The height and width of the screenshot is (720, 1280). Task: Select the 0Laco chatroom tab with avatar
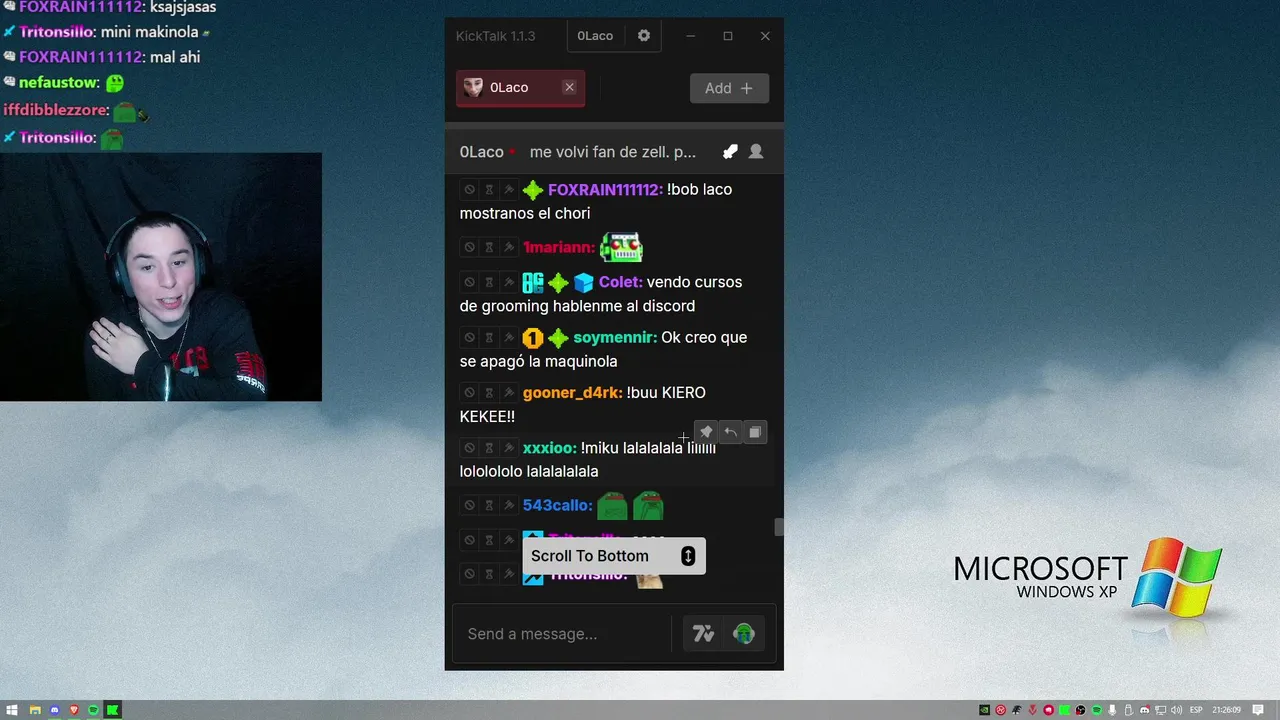(x=520, y=88)
